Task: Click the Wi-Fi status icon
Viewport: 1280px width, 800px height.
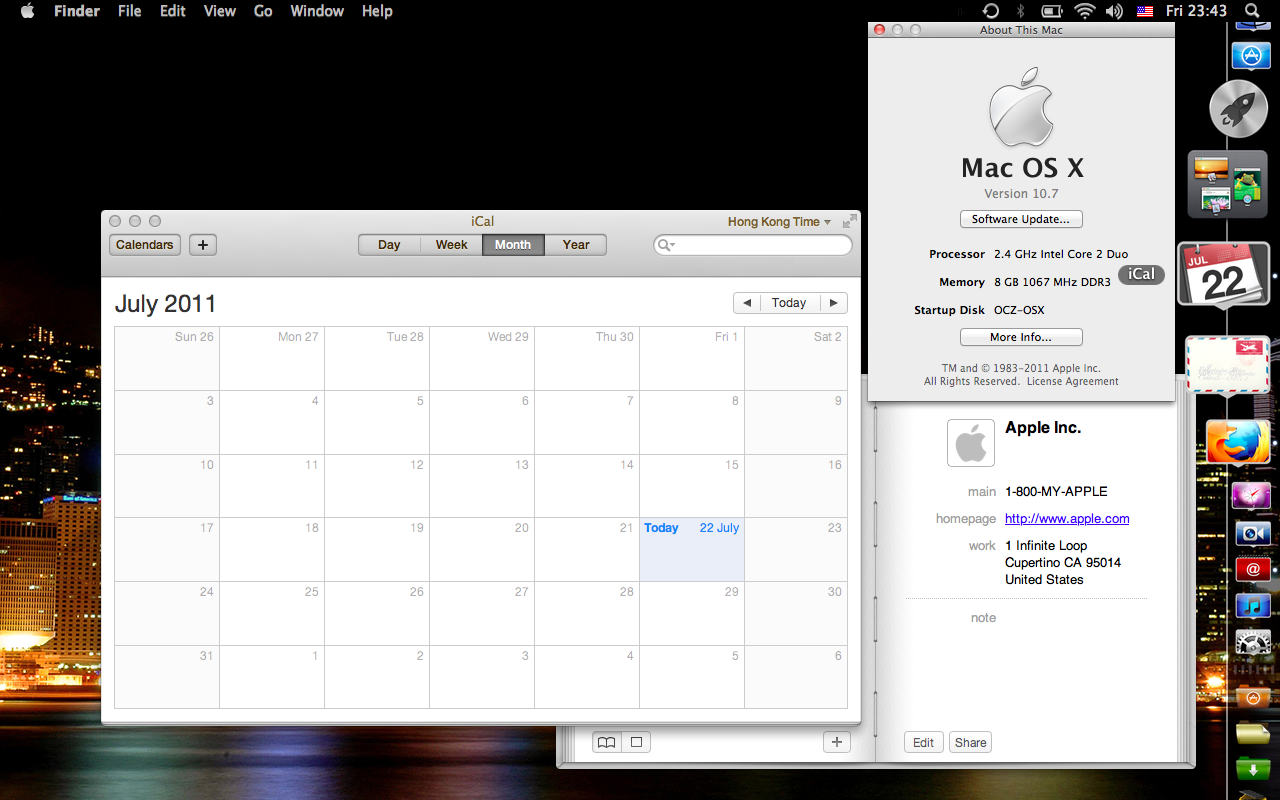Action: (1084, 11)
